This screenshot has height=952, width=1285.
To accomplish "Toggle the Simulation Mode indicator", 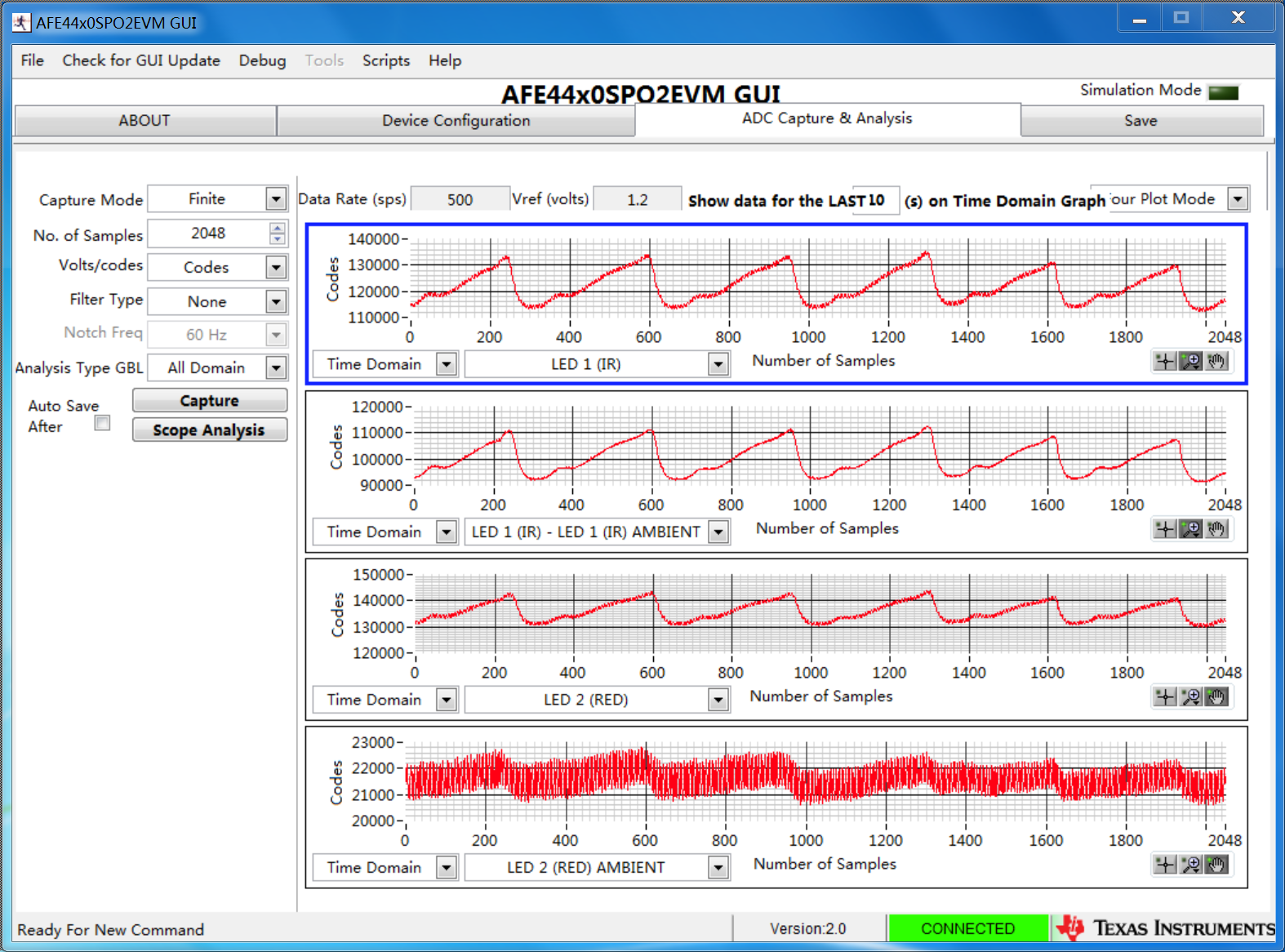I will pos(1224,92).
